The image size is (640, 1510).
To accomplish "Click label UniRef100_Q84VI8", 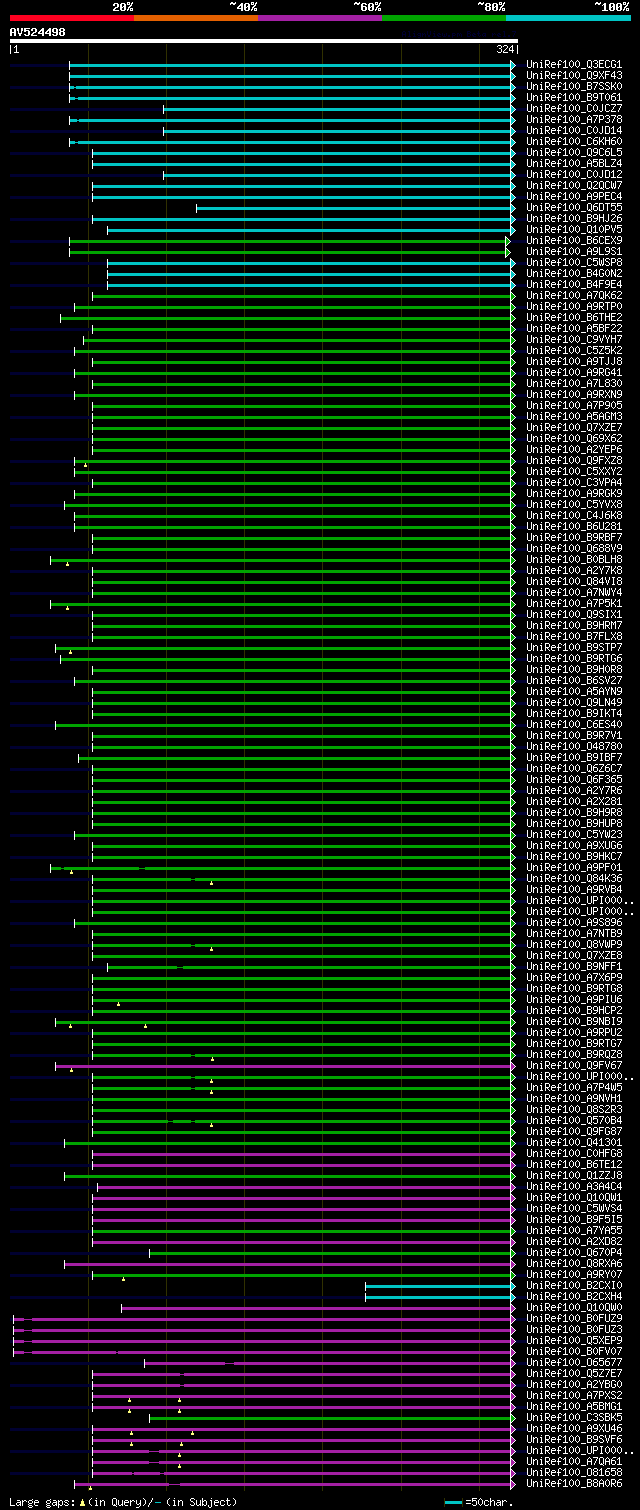I will [574, 582].
